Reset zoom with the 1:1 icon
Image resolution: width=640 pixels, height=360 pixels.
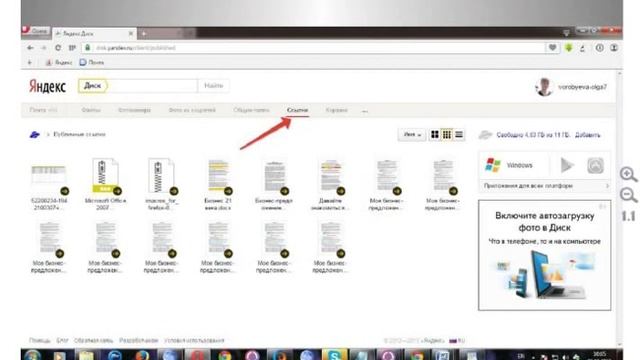pyautogui.click(x=628, y=216)
